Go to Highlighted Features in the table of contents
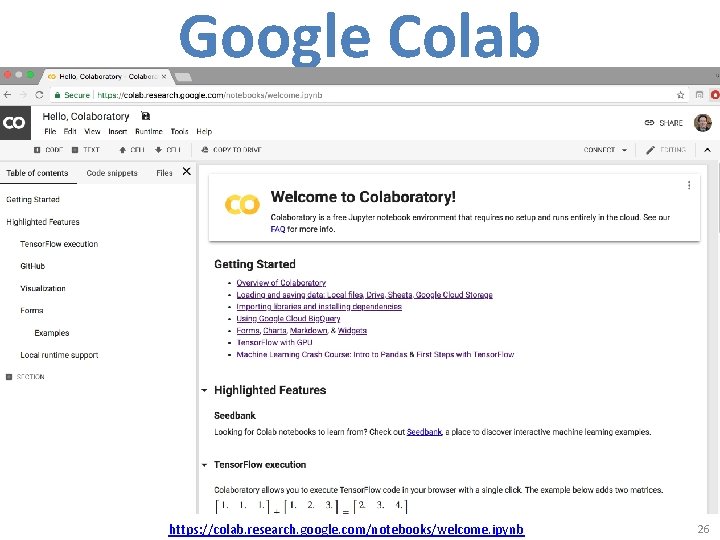 pyautogui.click(x=43, y=222)
